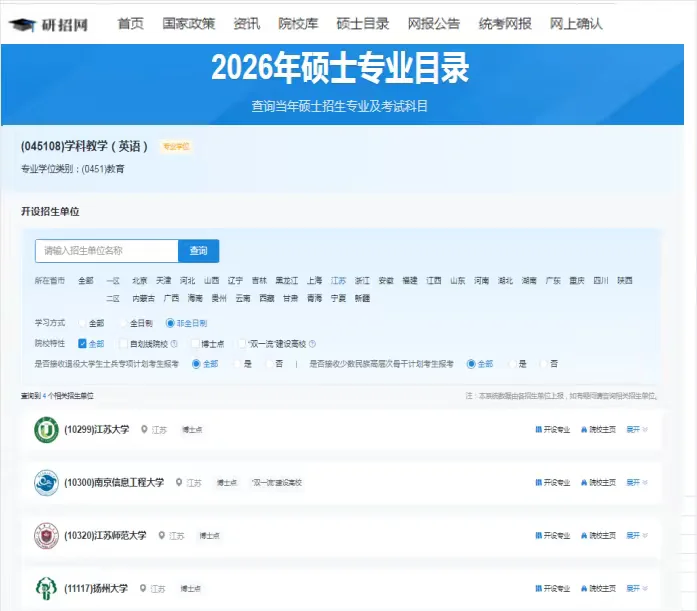Filter province by 内蒙古
Screen dimensions: 697x611
coord(144,298)
